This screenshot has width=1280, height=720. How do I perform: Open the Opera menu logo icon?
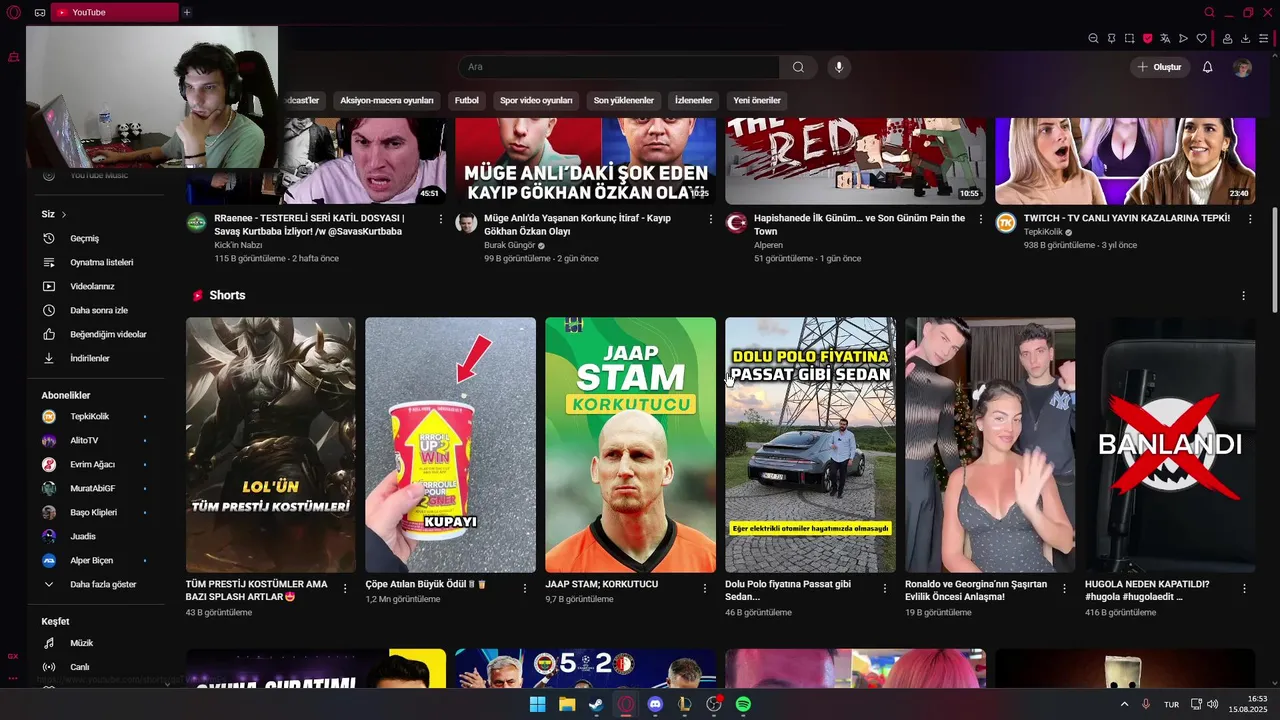click(14, 12)
